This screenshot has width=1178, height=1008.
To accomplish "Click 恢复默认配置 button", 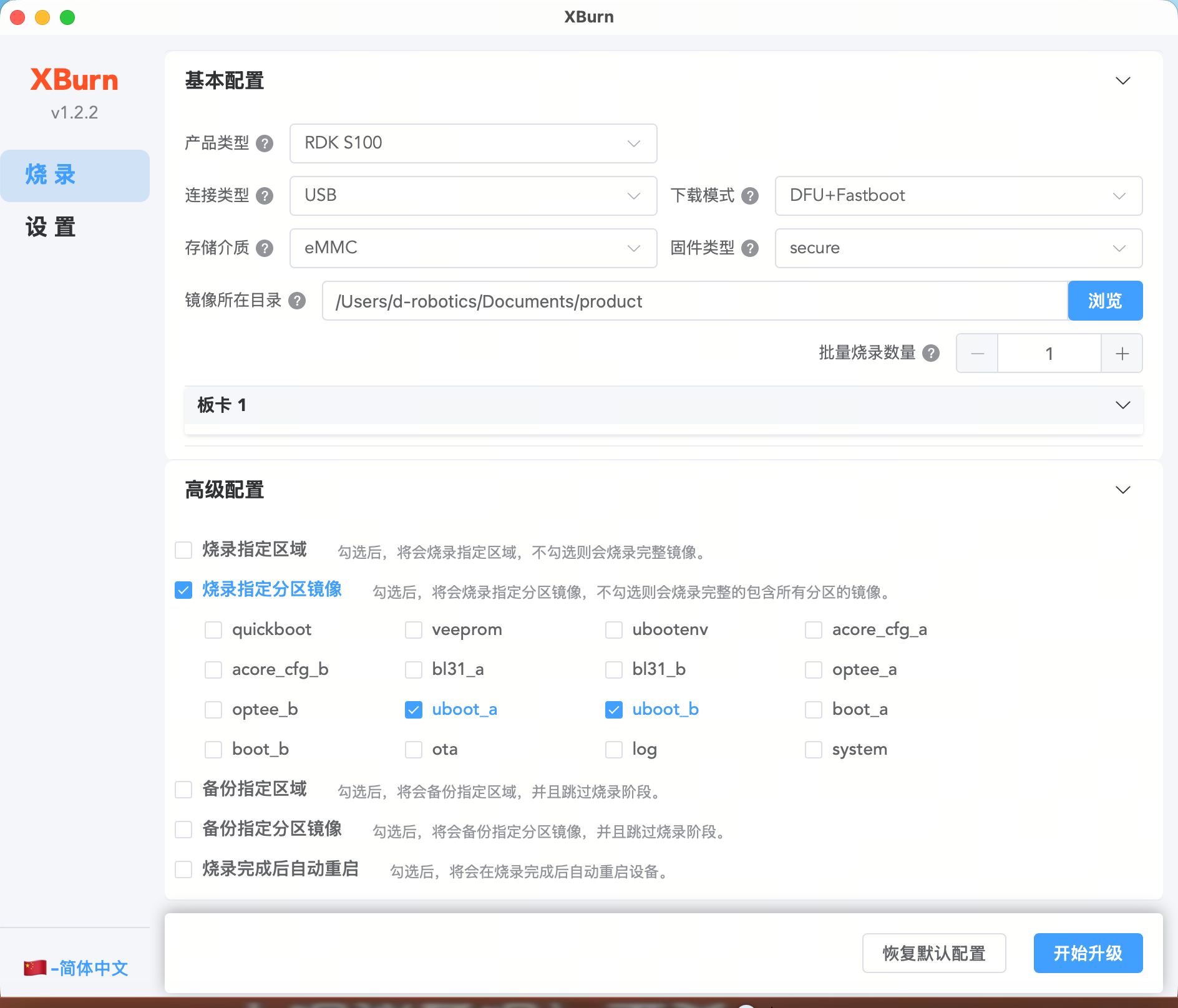I will [x=934, y=953].
